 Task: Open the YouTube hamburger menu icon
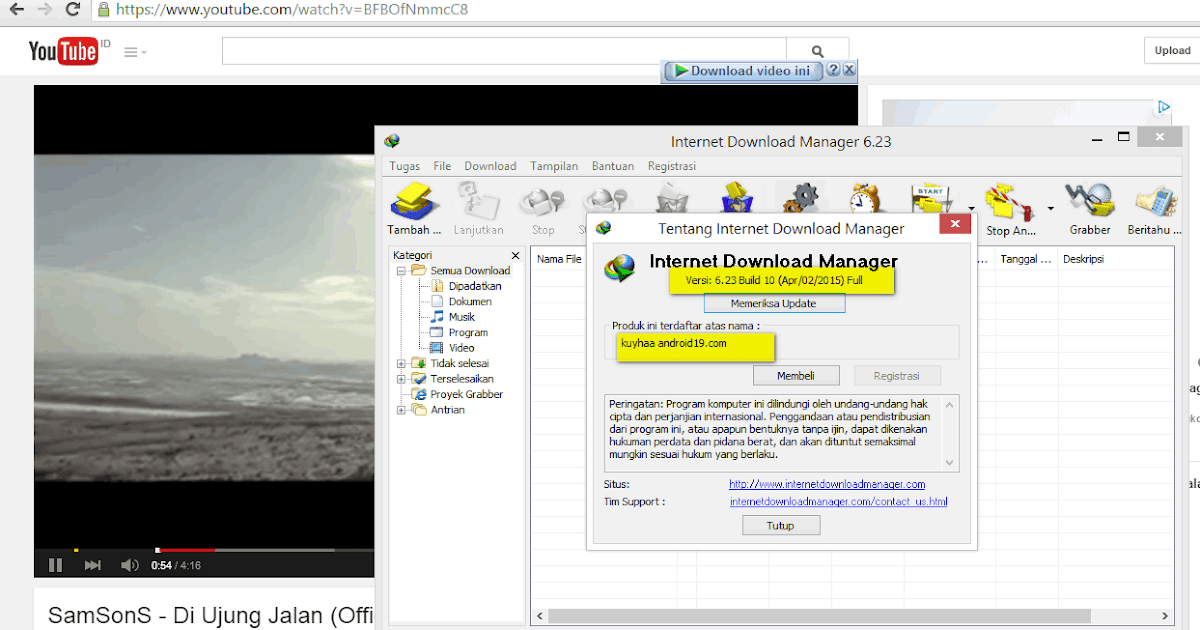coord(130,50)
